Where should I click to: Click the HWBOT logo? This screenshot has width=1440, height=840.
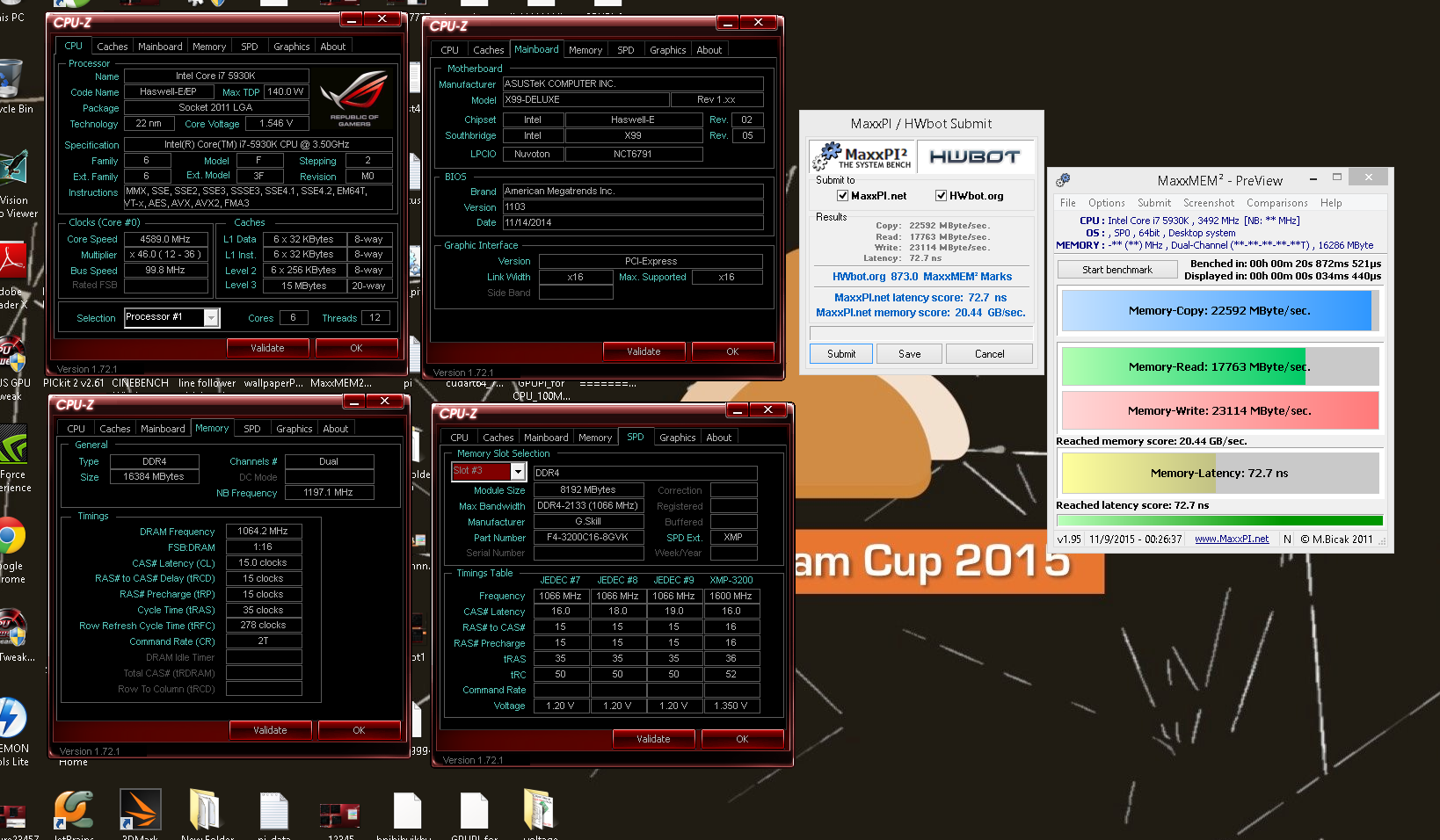point(974,157)
